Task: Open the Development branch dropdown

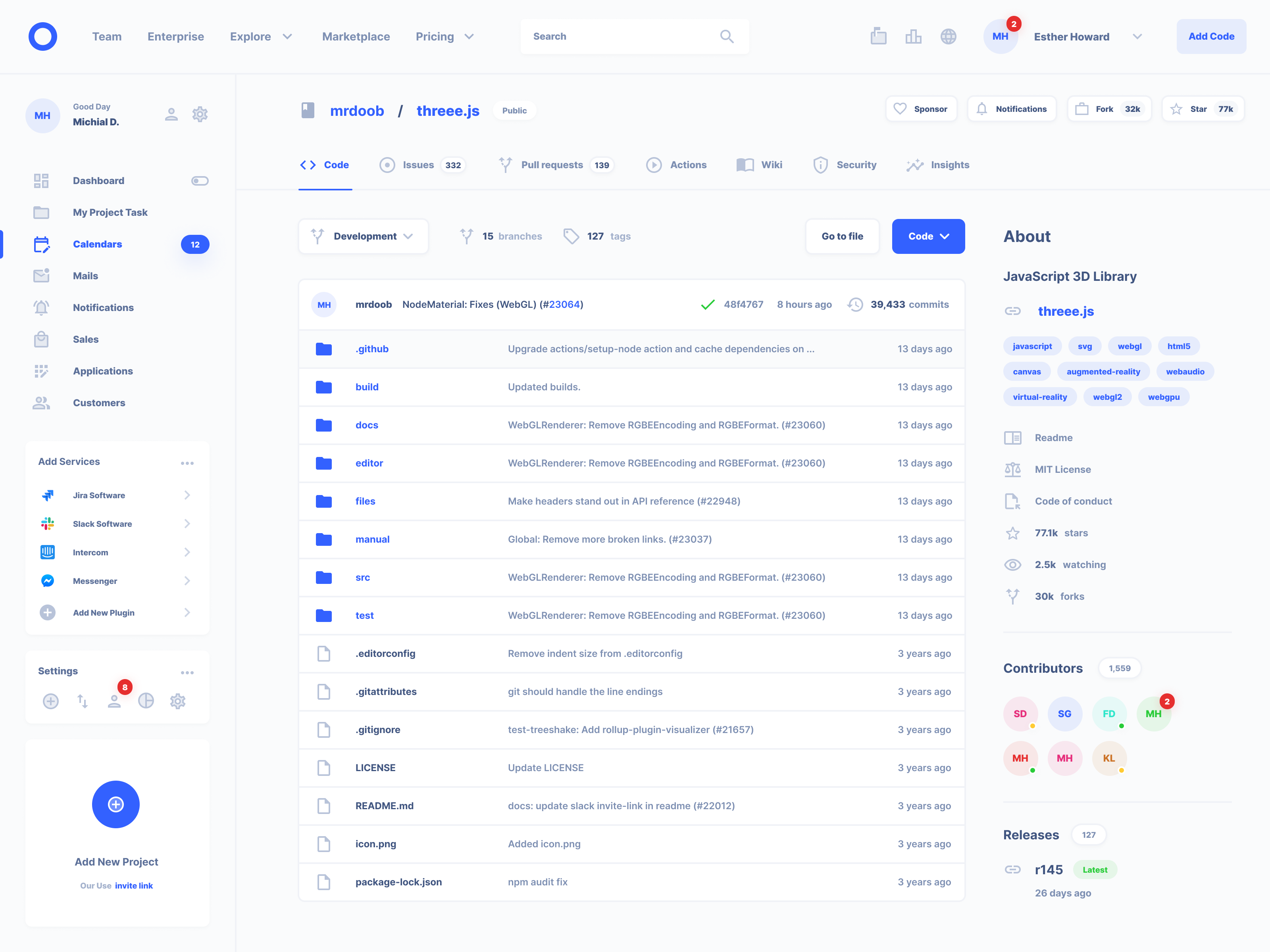Action: (x=364, y=236)
